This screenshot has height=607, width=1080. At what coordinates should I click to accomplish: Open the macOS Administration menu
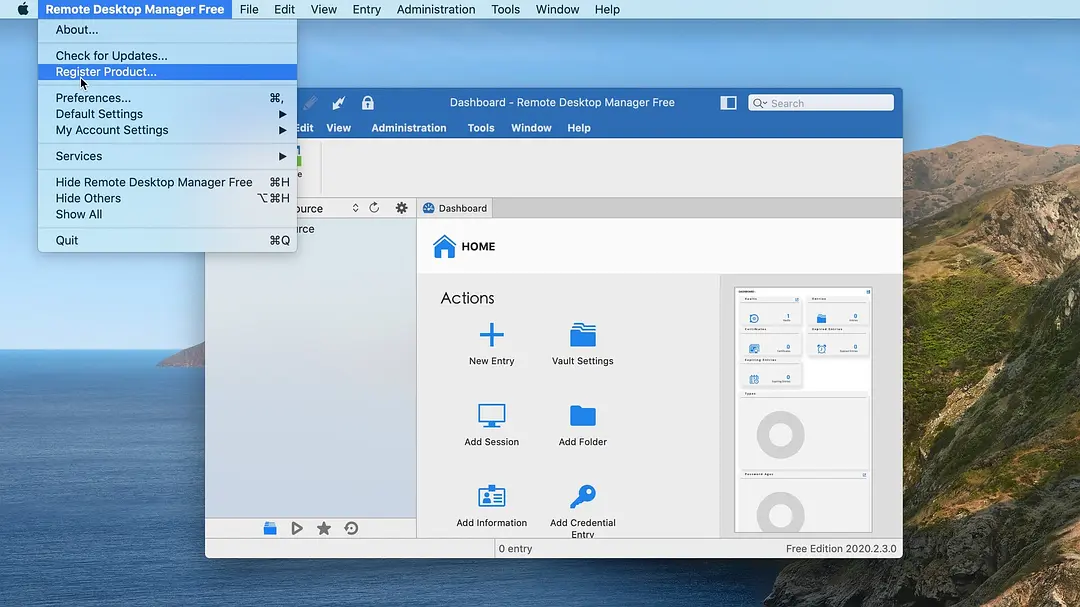(x=436, y=9)
